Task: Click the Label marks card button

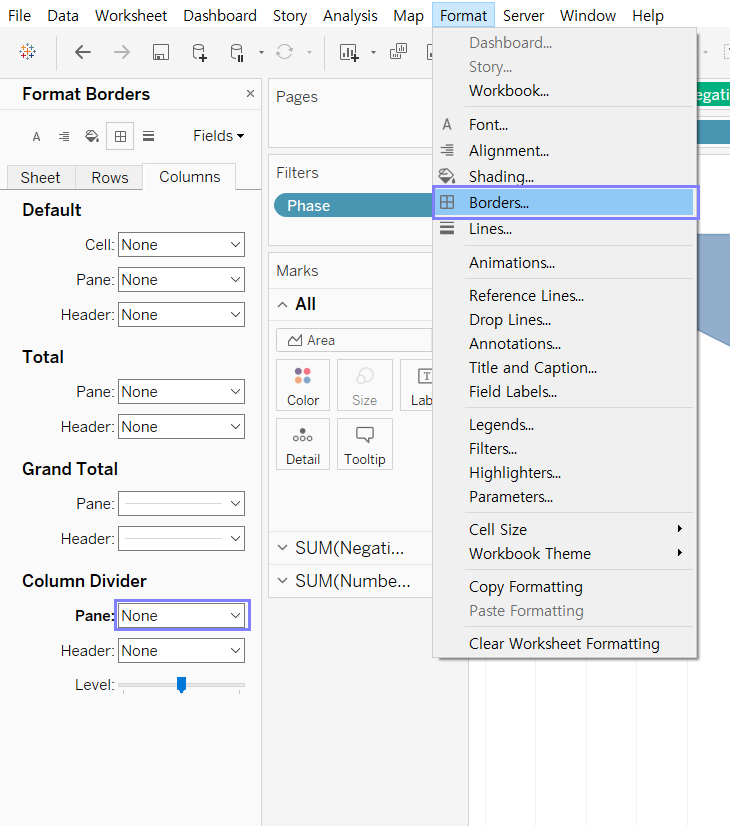Action: (x=417, y=385)
